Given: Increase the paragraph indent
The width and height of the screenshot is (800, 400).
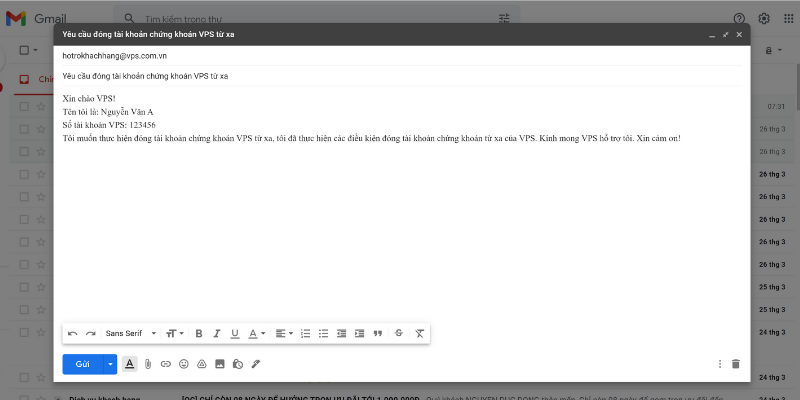Looking at the screenshot, I should pos(360,334).
